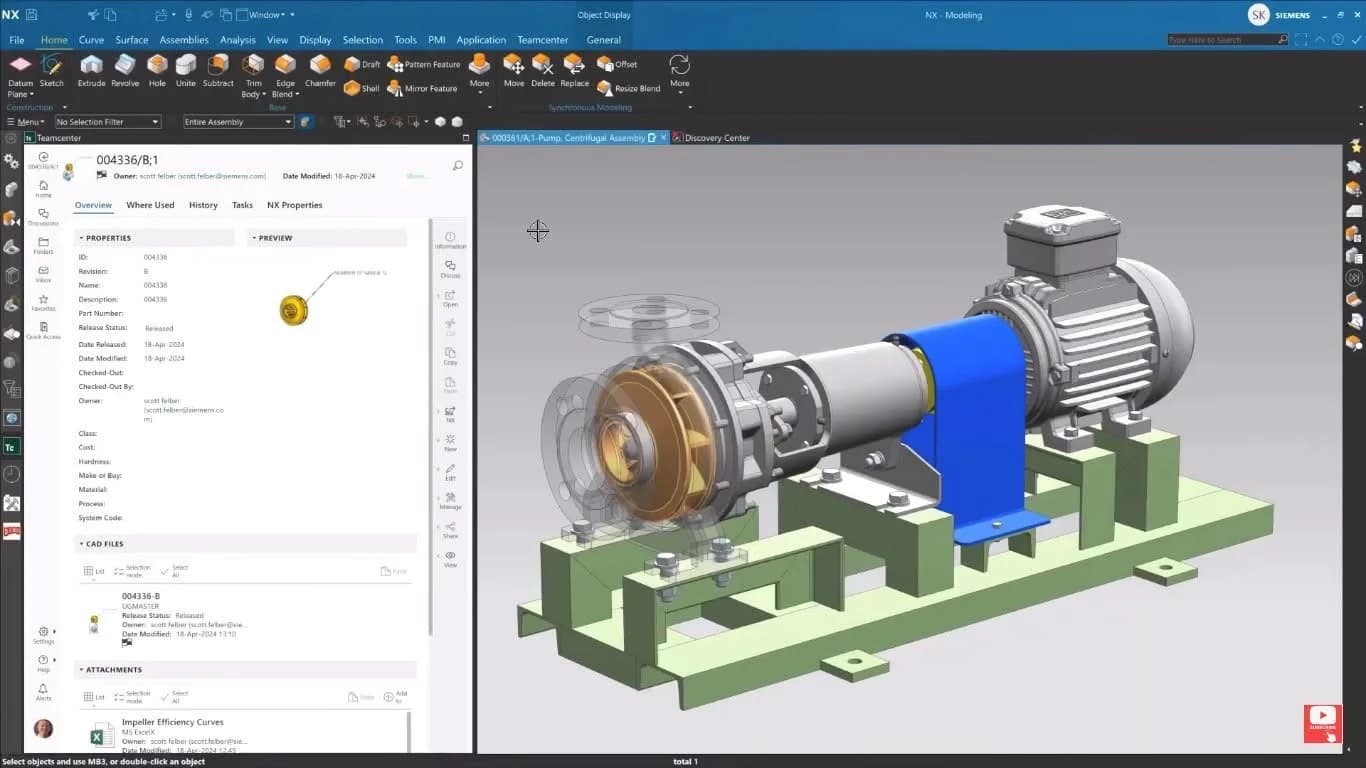Open the Mirror Feature tool
The width and height of the screenshot is (1366, 768).
point(422,88)
